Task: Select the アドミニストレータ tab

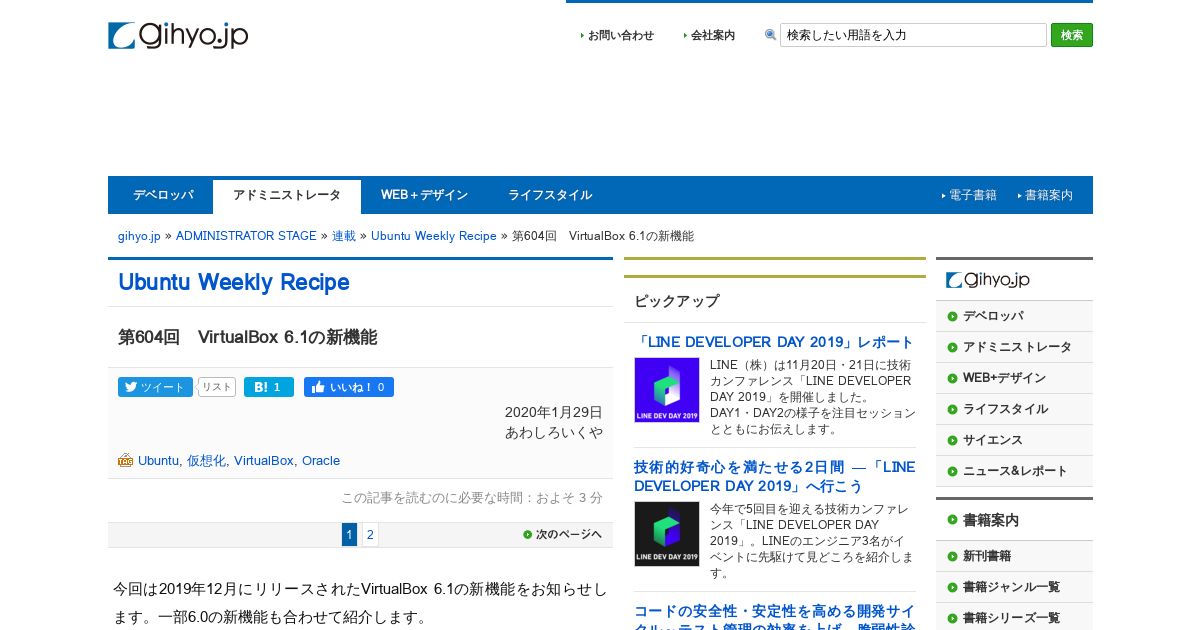Action: pos(287,196)
